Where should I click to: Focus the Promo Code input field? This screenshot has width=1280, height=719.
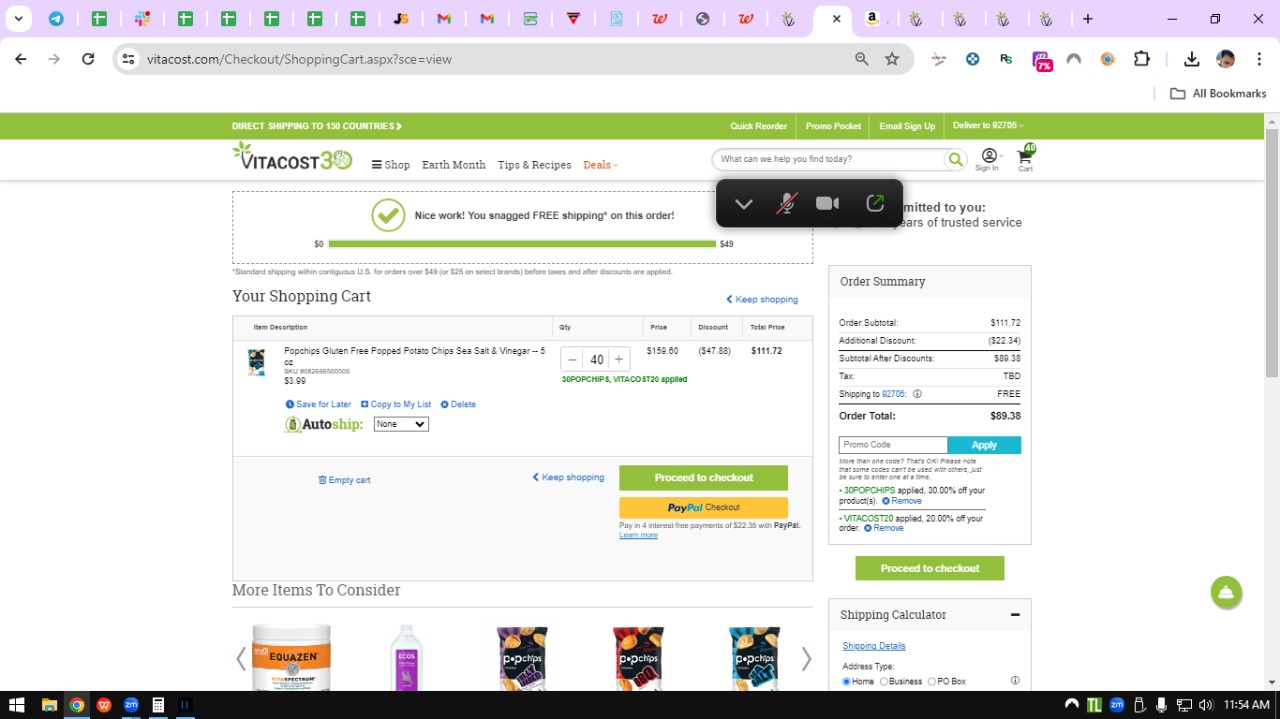[x=893, y=445]
